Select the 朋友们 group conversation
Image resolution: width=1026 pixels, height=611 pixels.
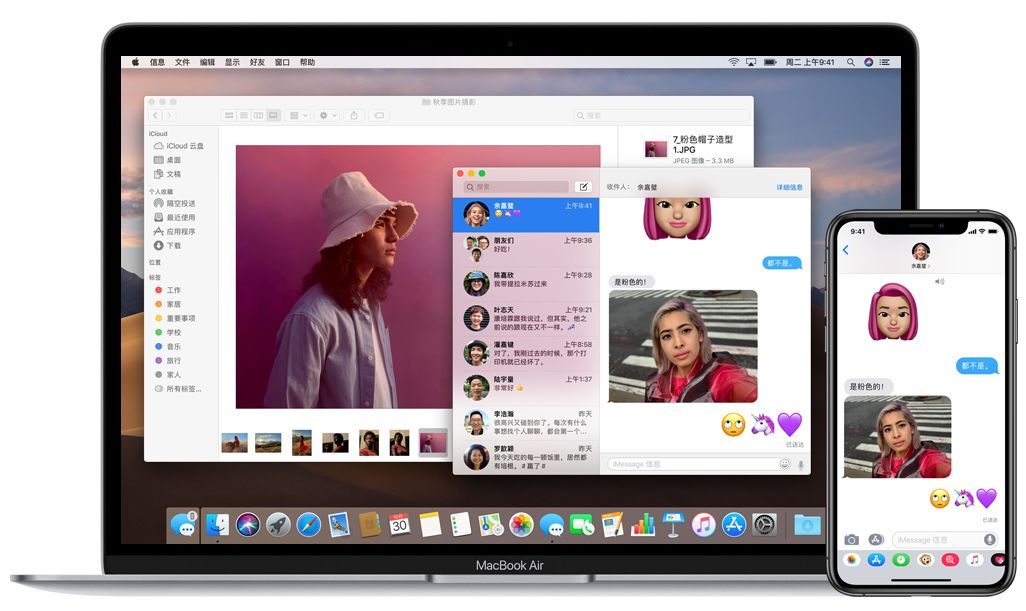pyautogui.click(x=526, y=247)
